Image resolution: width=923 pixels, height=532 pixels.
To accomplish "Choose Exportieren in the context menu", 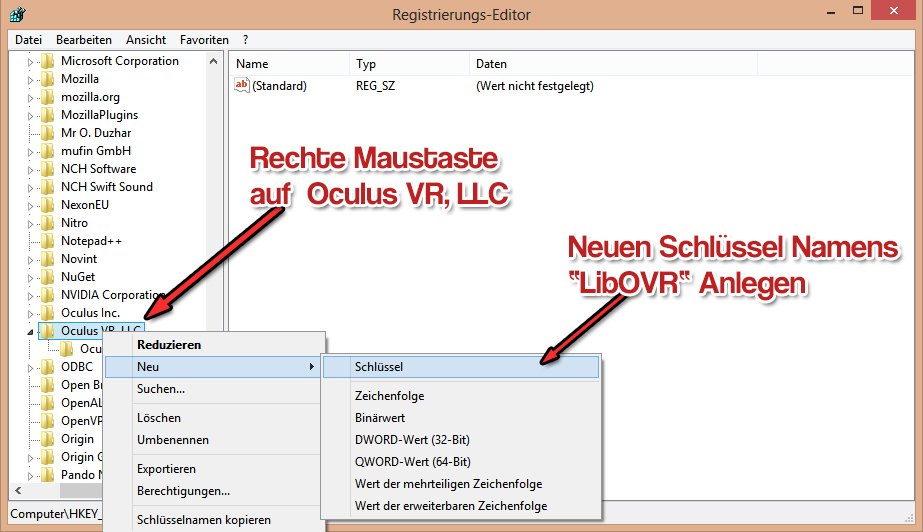I will [213, 469].
